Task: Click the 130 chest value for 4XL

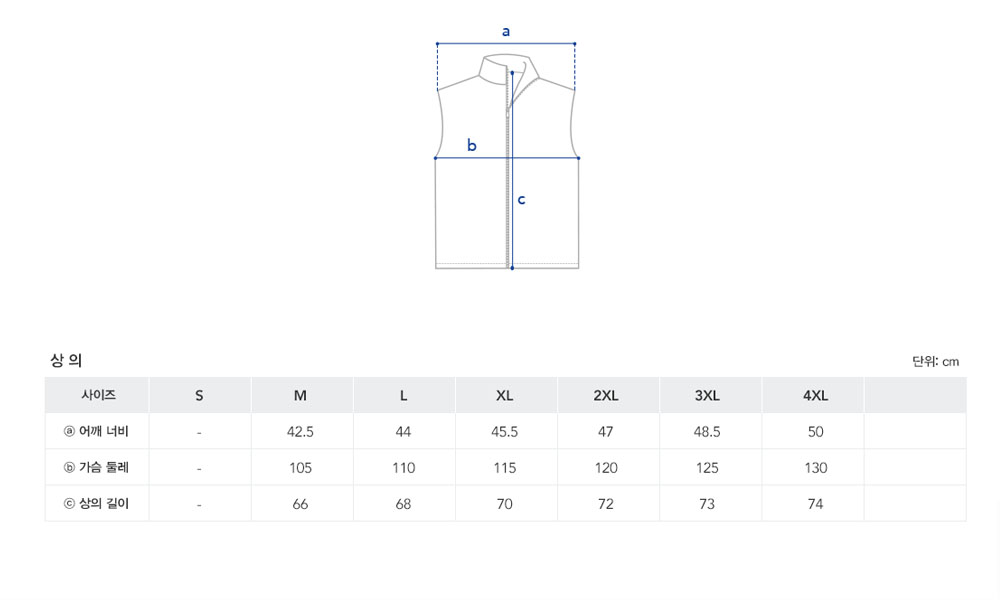Action: [x=815, y=468]
